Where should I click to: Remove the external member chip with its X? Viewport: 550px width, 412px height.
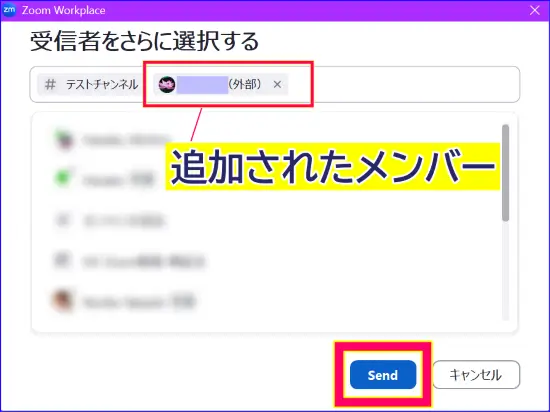277,85
